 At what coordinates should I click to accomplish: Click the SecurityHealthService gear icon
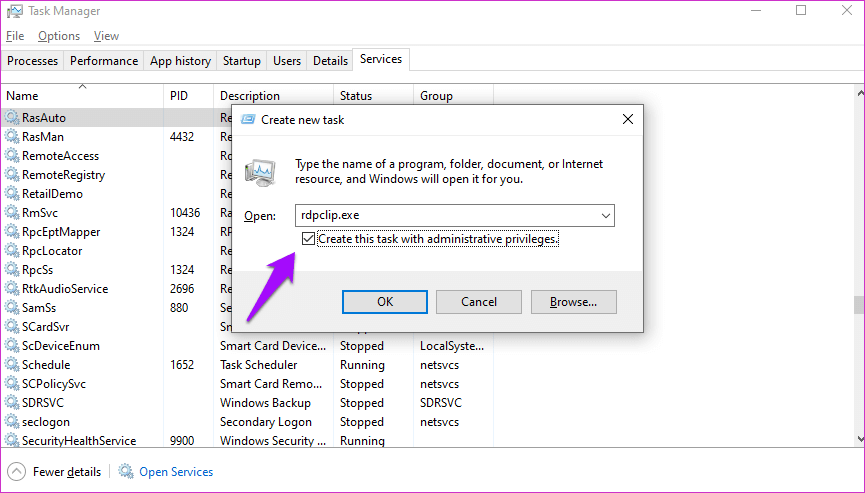(12, 441)
